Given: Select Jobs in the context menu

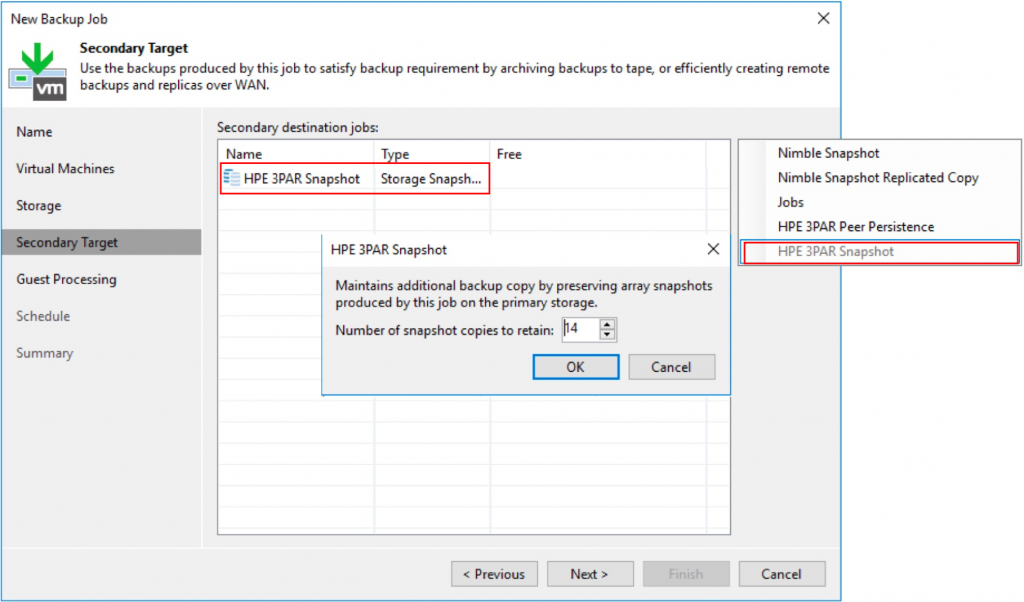Looking at the screenshot, I should (790, 202).
